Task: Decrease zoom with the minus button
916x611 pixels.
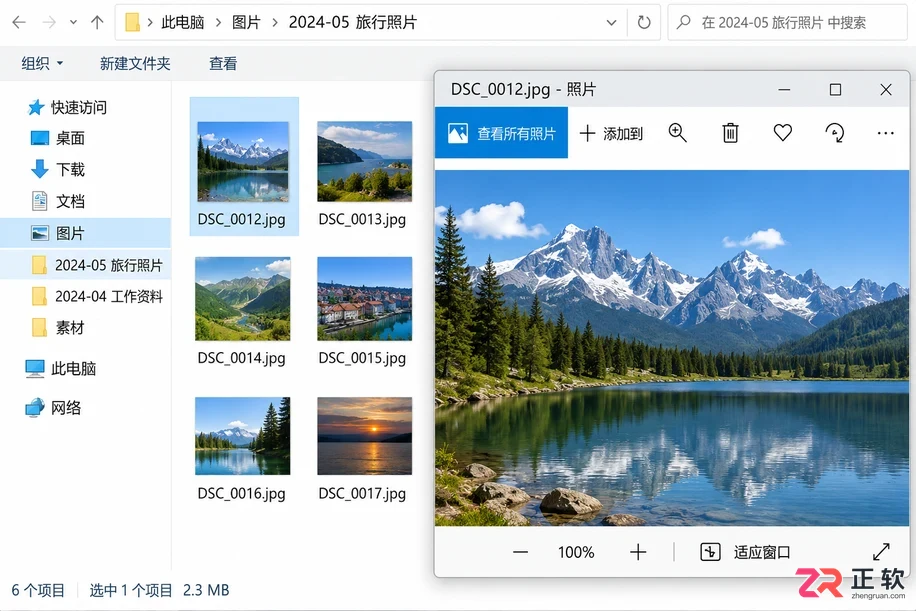Action: pos(521,552)
